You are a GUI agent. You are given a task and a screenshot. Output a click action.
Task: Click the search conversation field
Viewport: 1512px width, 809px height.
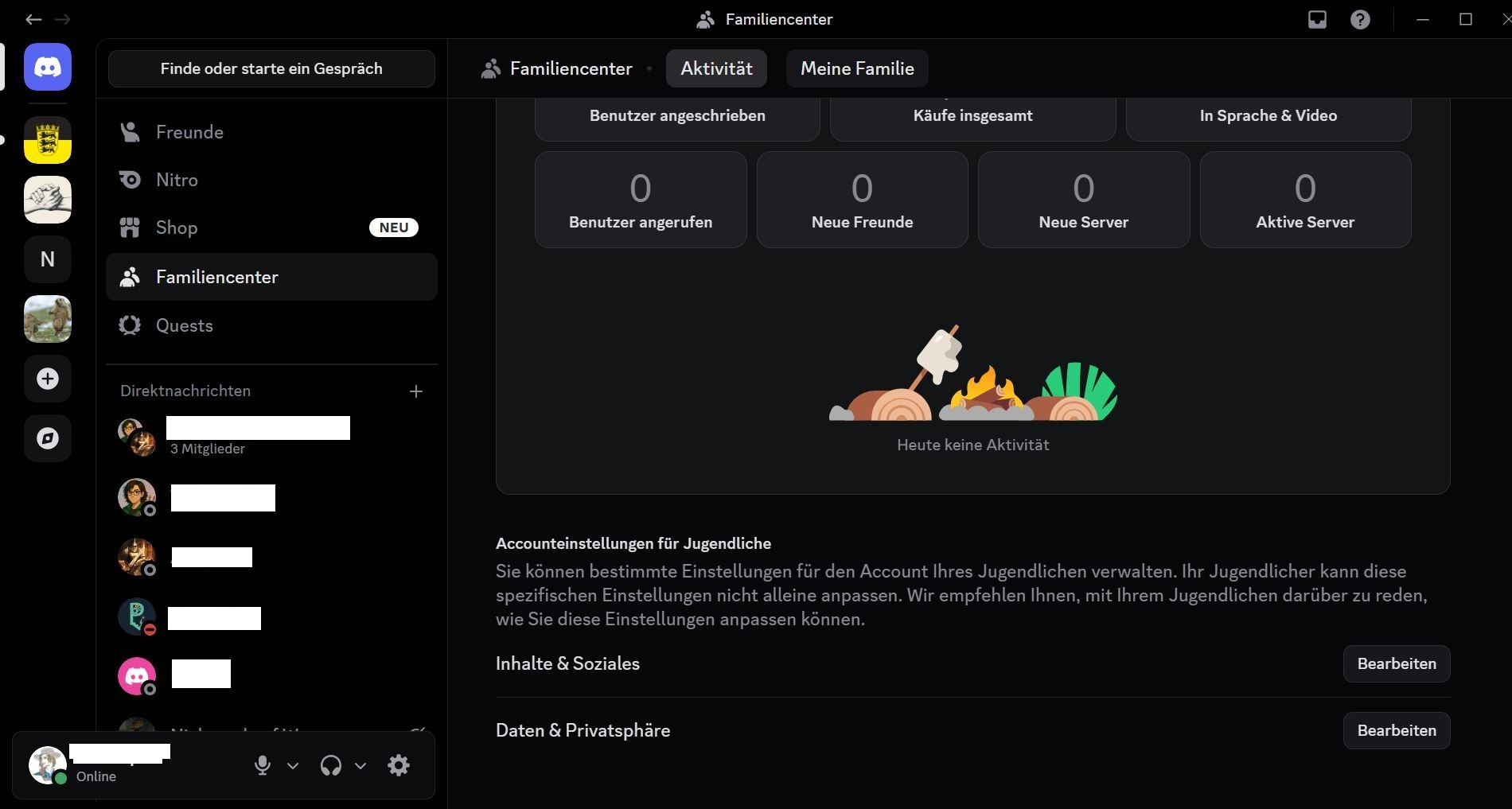[x=271, y=68]
